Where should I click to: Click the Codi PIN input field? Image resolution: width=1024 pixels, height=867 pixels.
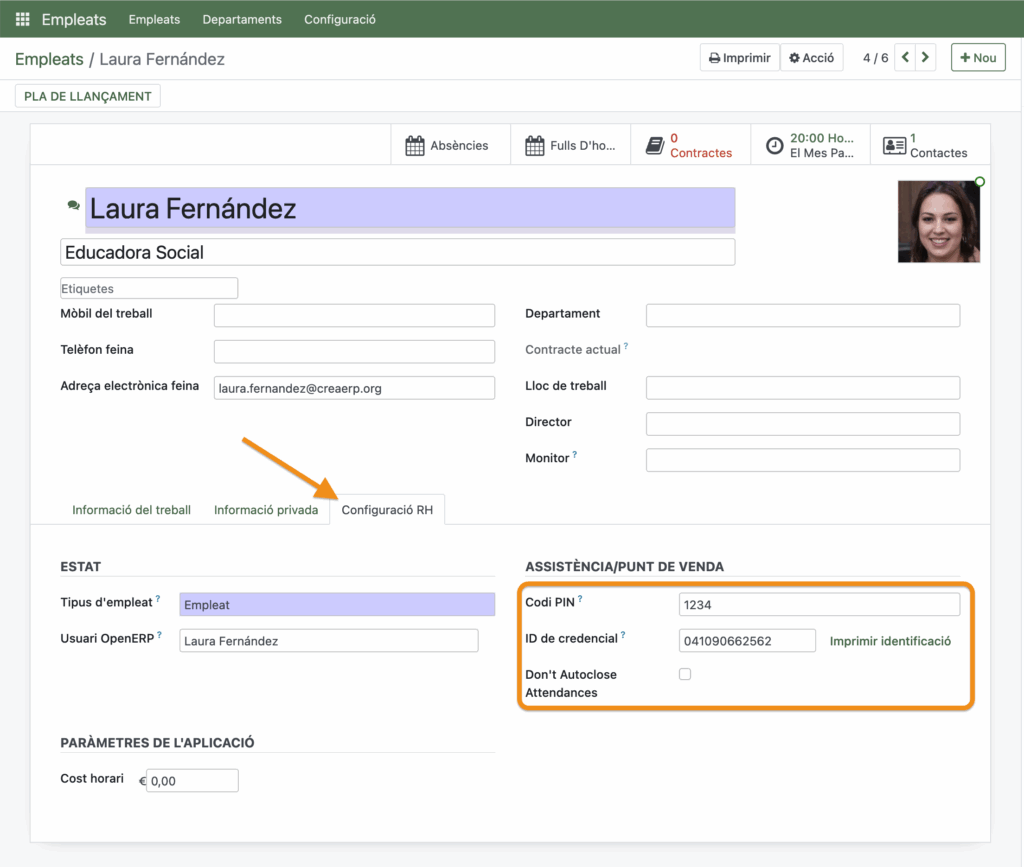tap(818, 605)
